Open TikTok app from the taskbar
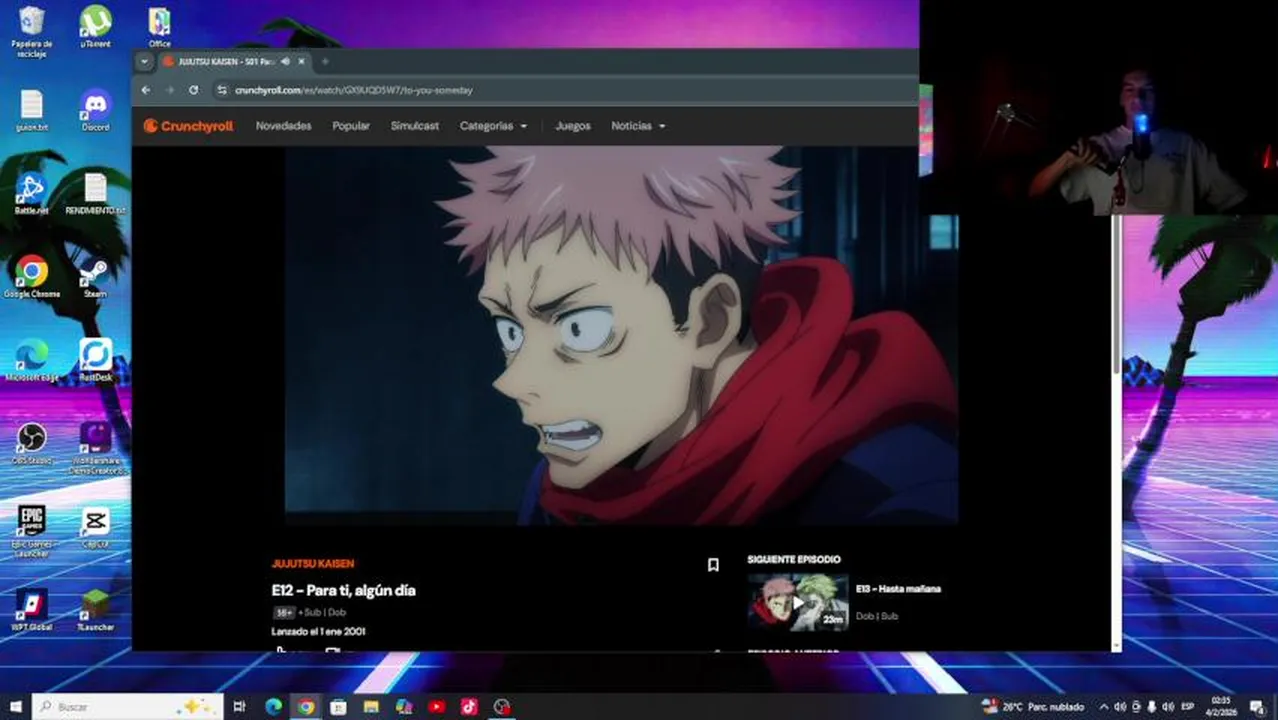Screen dimensions: 1278x720 (469, 707)
